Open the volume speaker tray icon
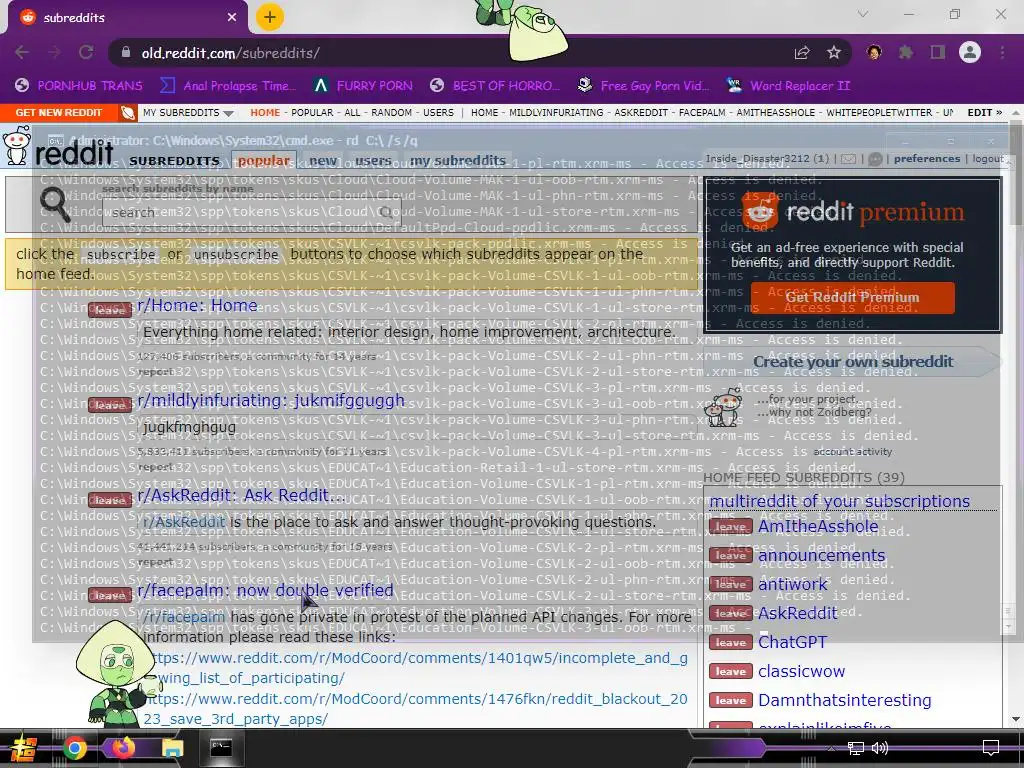 [880, 748]
